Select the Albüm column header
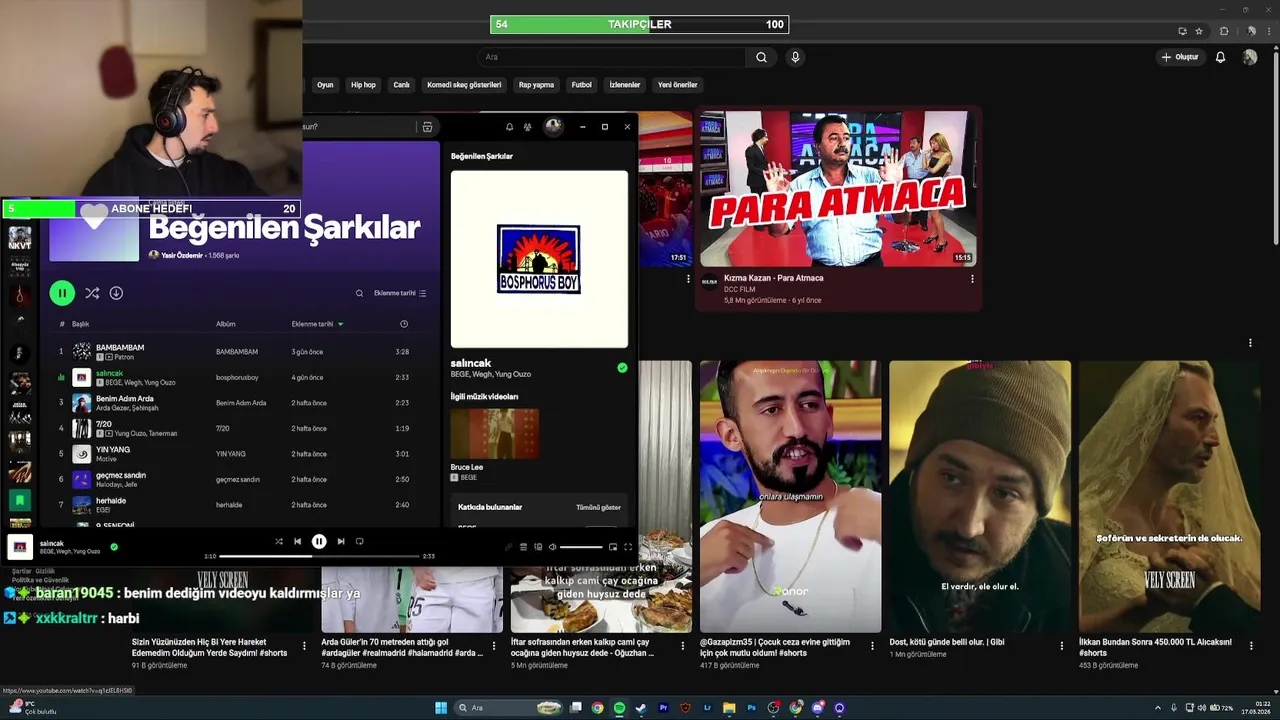 (226, 324)
